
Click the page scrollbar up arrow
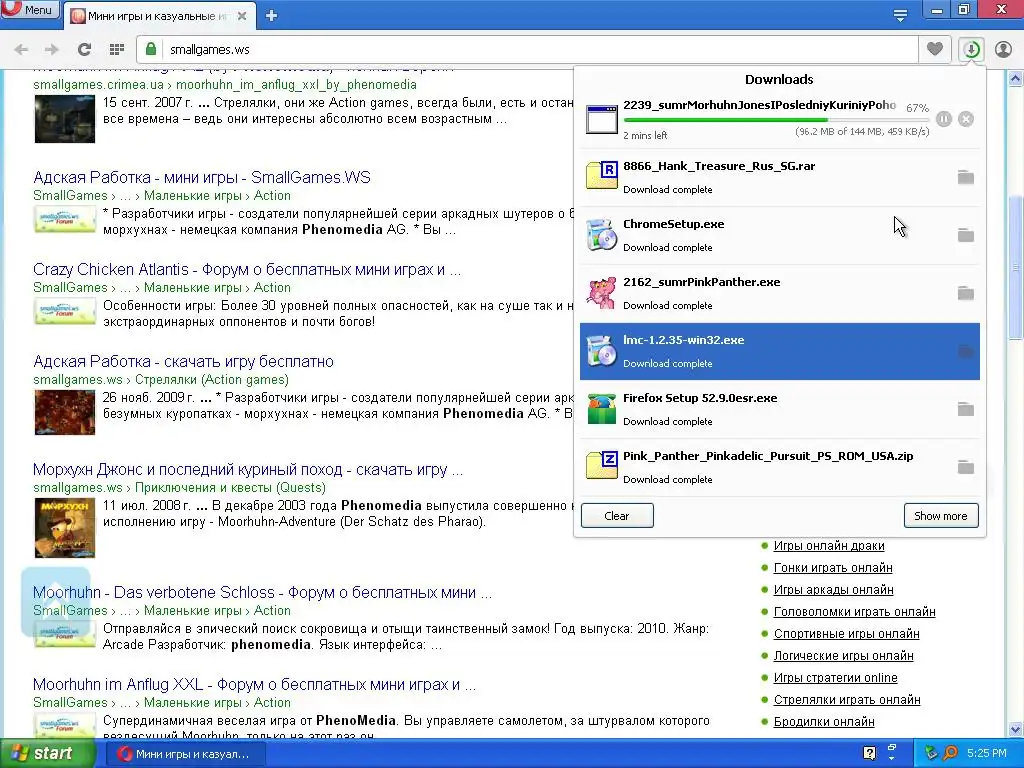tap(1016, 79)
